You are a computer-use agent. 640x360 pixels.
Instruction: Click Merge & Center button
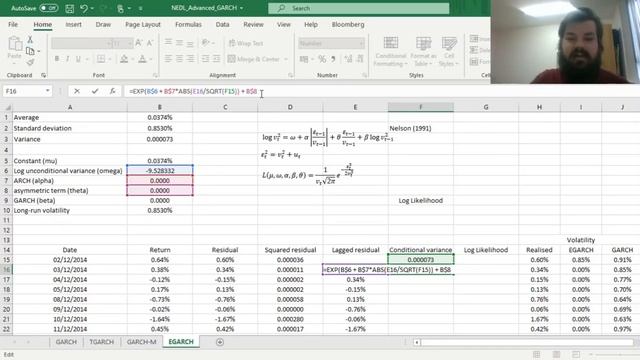(x=253, y=59)
